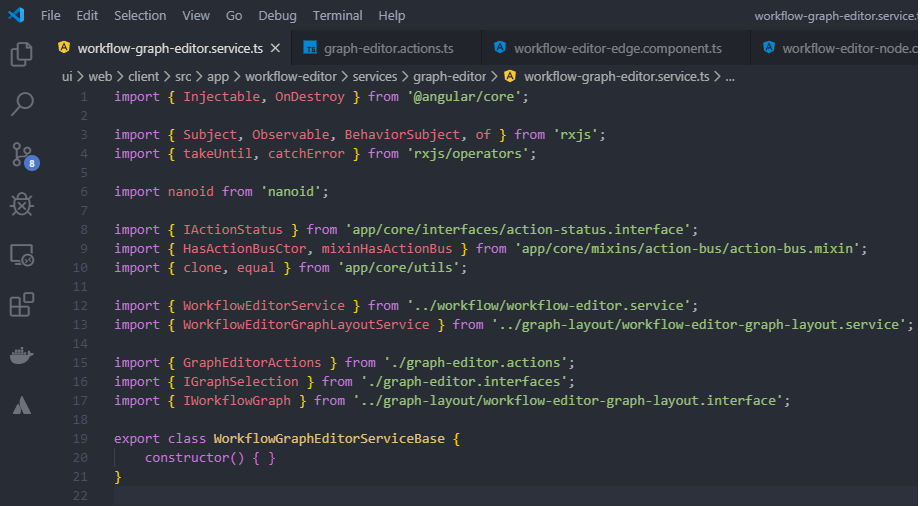Image resolution: width=920 pixels, height=506 pixels.
Task: Click 'mixinHasActionBus' on line 9
Action: tap(387, 248)
